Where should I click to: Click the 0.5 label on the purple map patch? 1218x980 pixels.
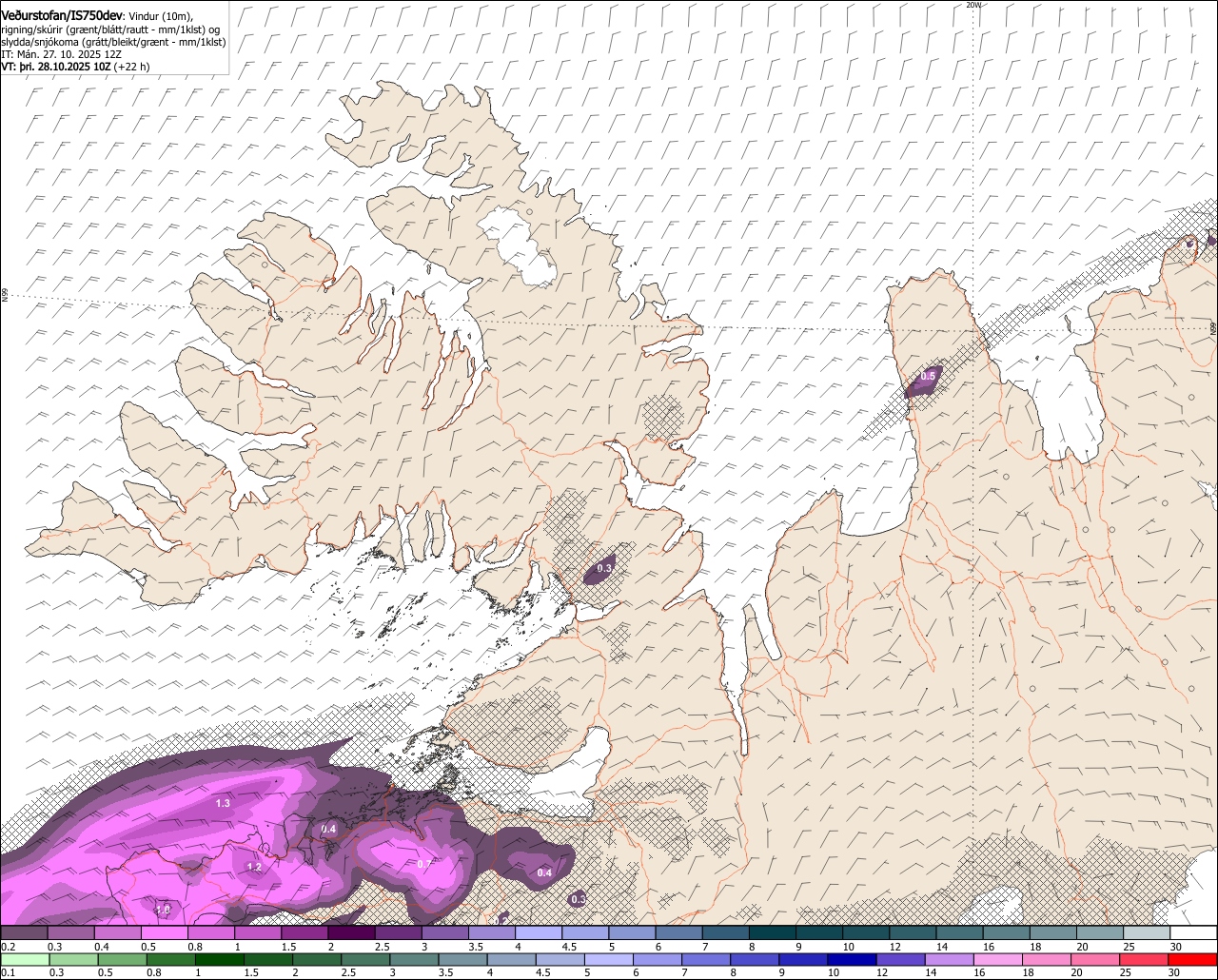[928, 378]
